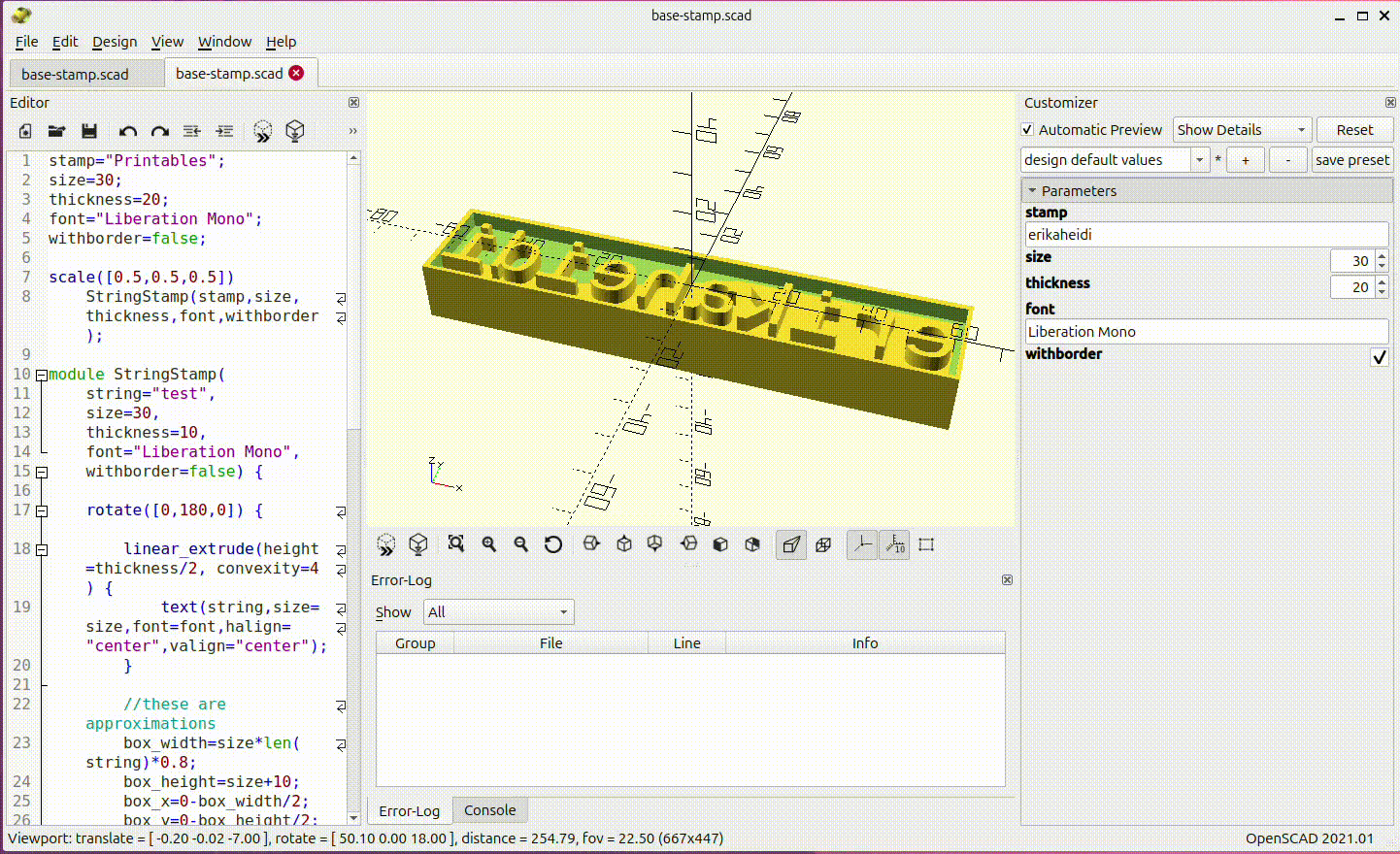
Task: Zoom out of the 3D viewport
Action: (x=521, y=544)
